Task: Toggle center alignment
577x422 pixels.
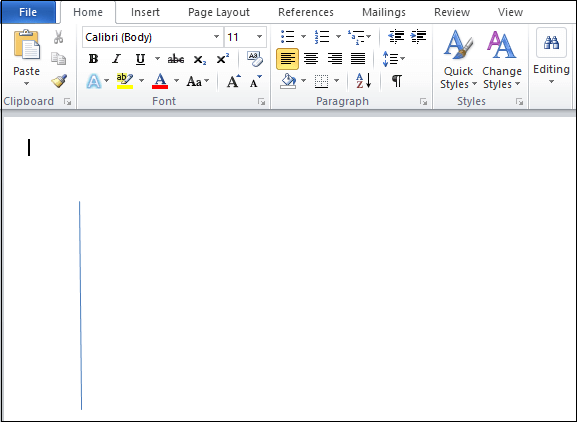Action: (311, 58)
